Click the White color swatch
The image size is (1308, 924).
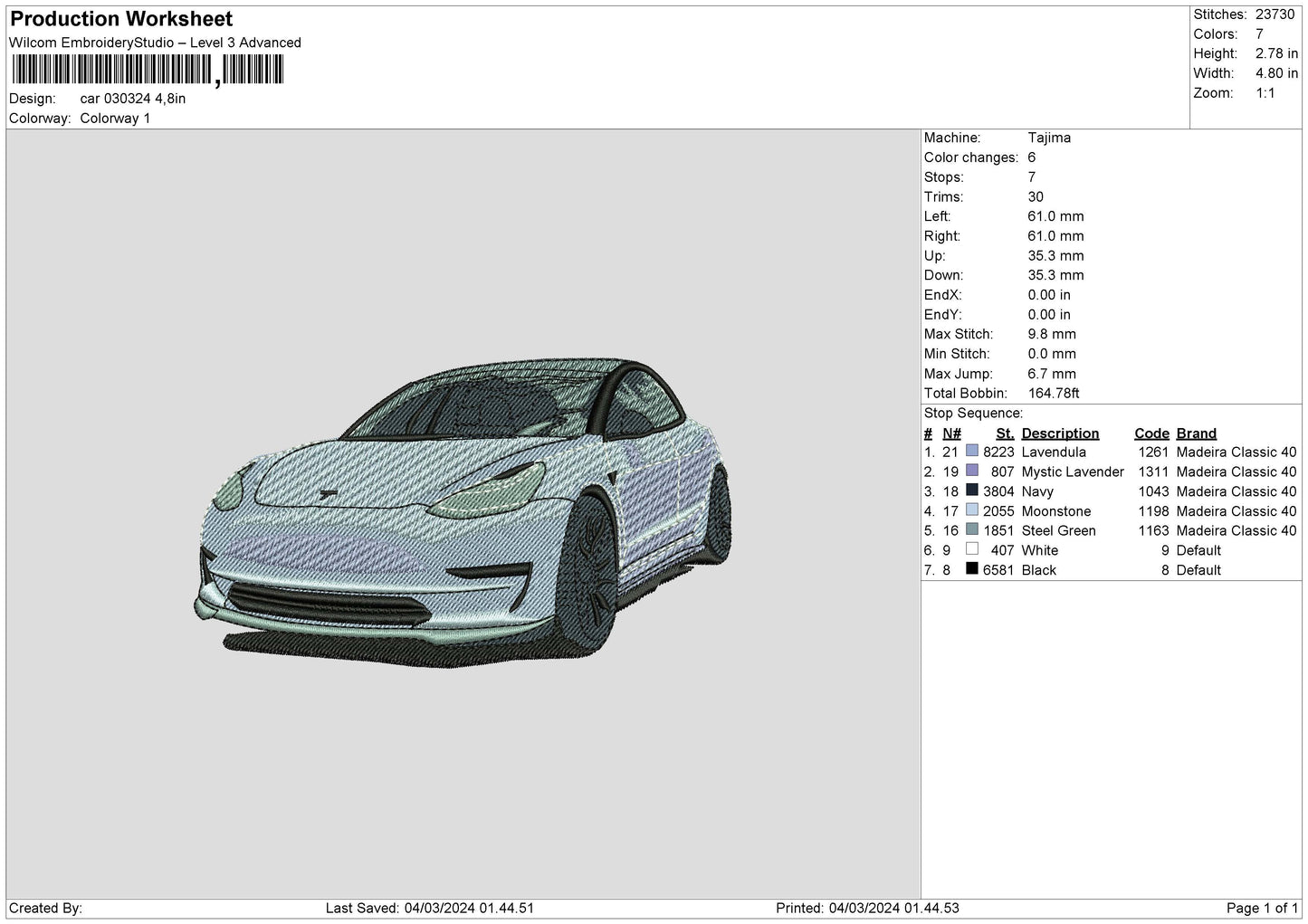coord(972,549)
